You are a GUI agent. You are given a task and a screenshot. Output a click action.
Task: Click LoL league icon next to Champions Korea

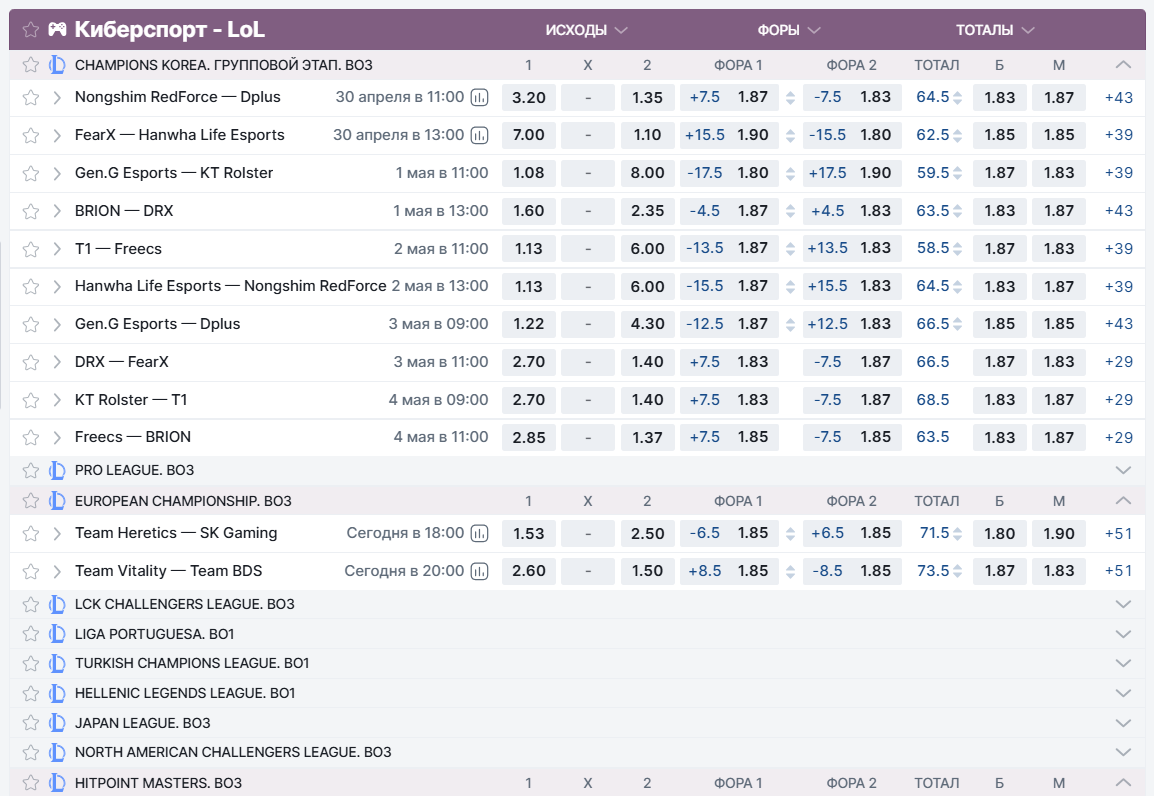pyautogui.click(x=57, y=65)
